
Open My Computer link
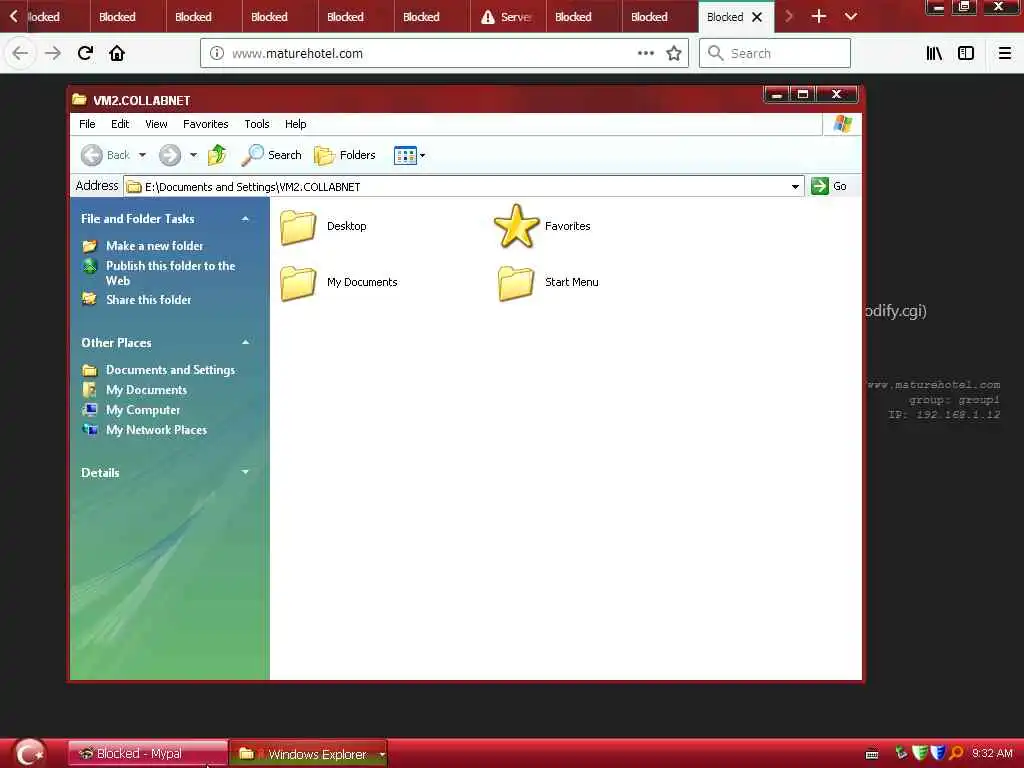[143, 410]
